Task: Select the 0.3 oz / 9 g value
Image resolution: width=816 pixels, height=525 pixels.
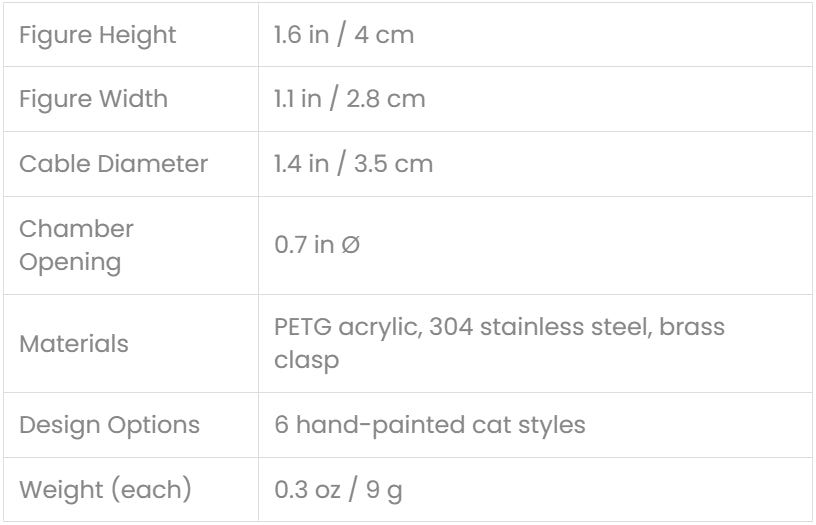Action: [339, 490]
